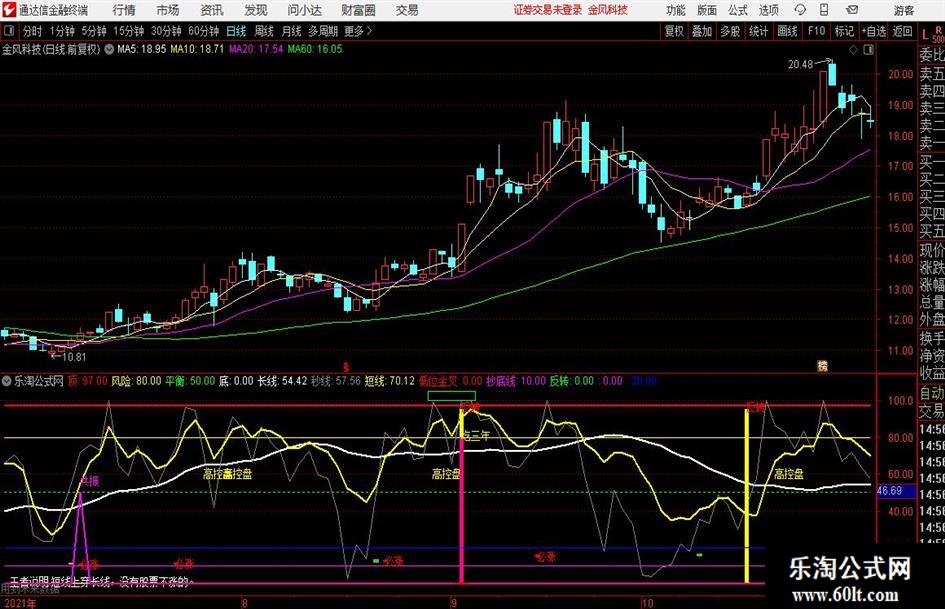This screenshot has width=945, height=609.
Task: Open F10 company info
Action: coord(816,31)
